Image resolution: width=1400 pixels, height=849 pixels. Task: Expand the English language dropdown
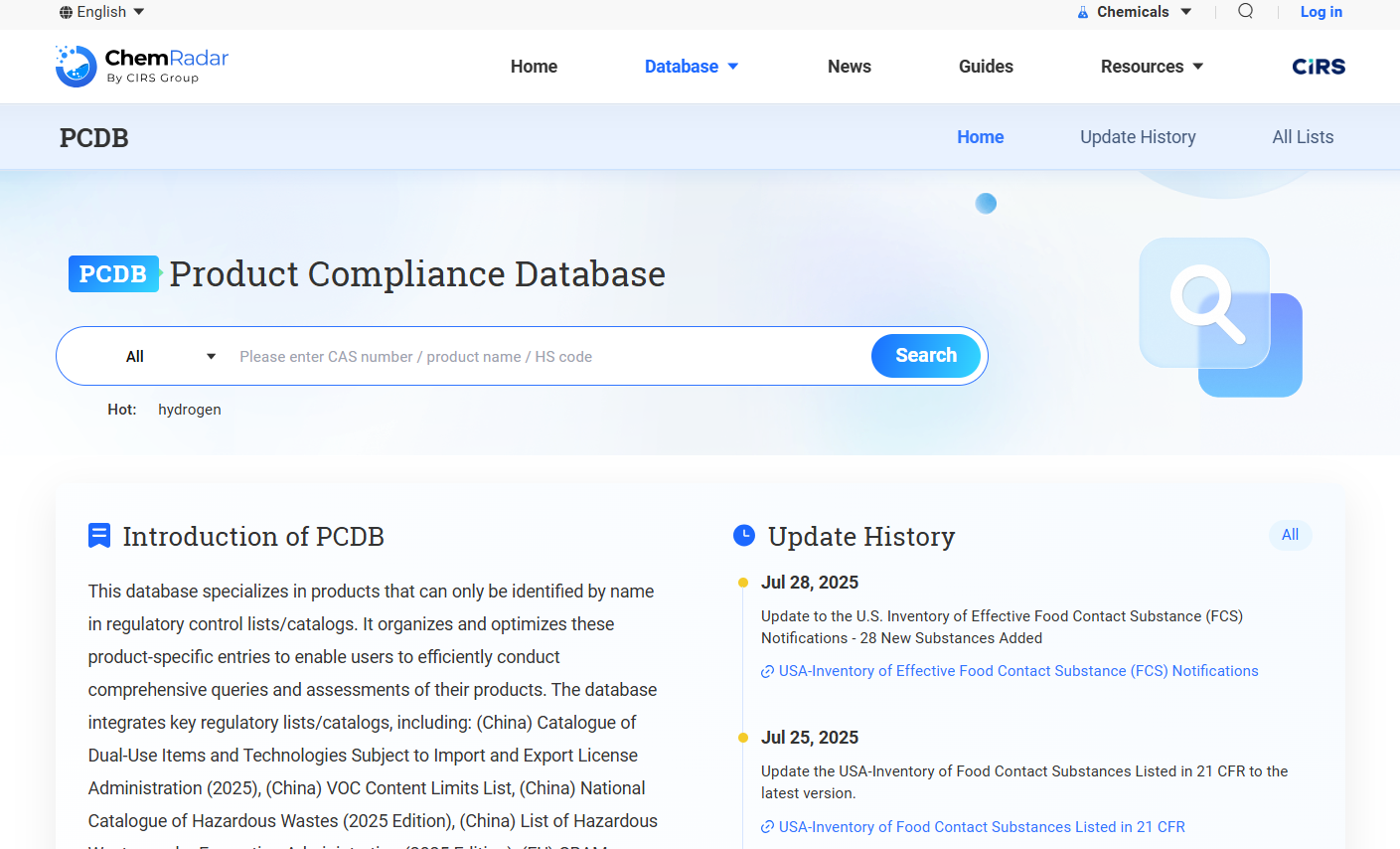pos(102,12)
